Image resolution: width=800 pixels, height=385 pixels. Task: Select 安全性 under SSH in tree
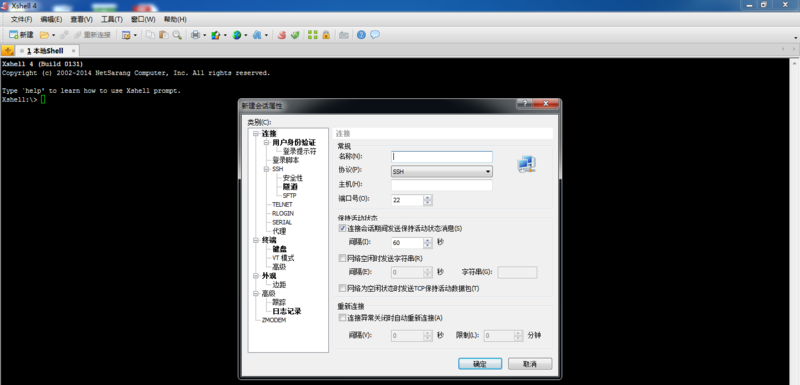[x=293, y=178]
